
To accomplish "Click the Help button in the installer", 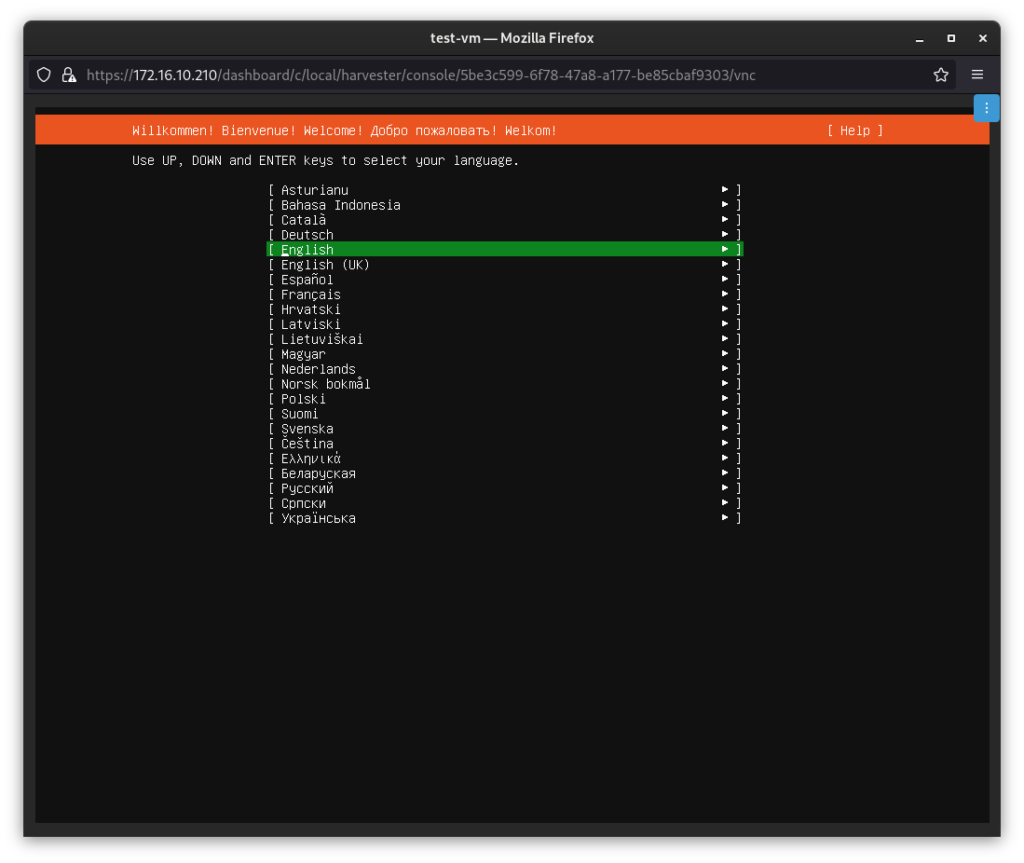I will 855,131.
